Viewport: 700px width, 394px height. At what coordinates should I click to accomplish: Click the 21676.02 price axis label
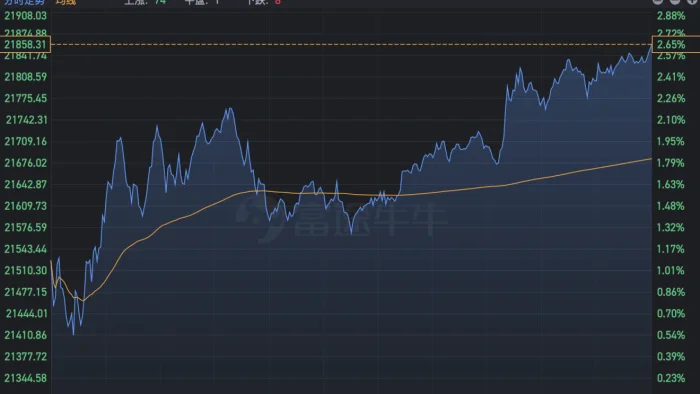[x=25, y=163]
